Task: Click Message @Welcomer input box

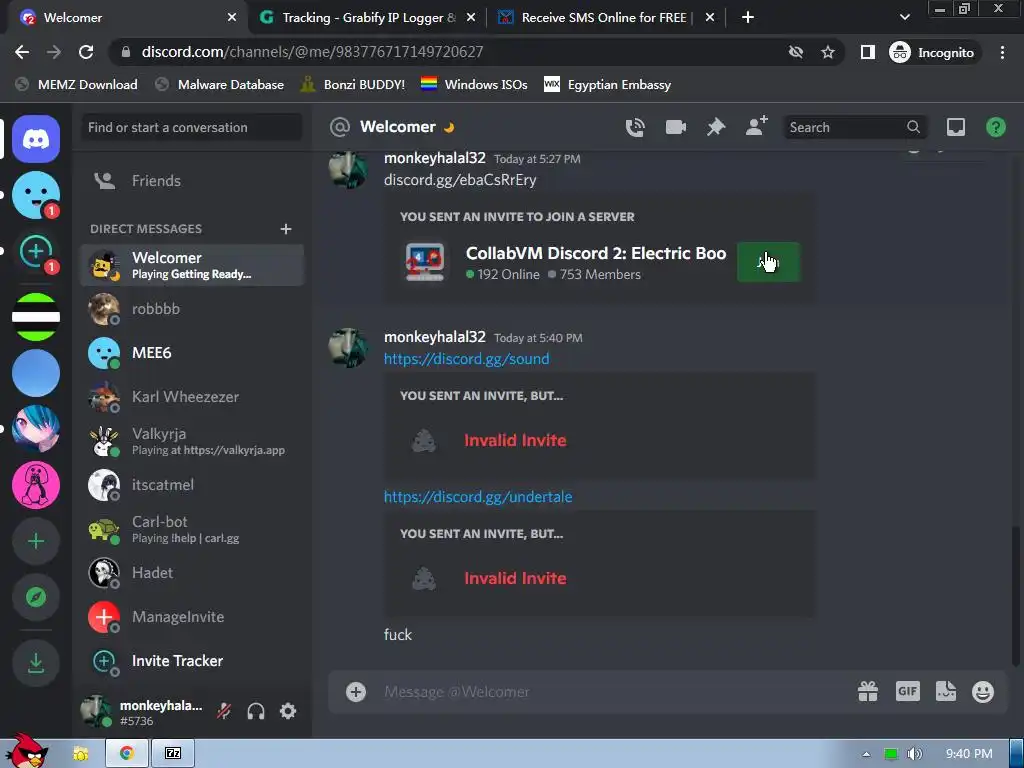Action: pos(614,692)
